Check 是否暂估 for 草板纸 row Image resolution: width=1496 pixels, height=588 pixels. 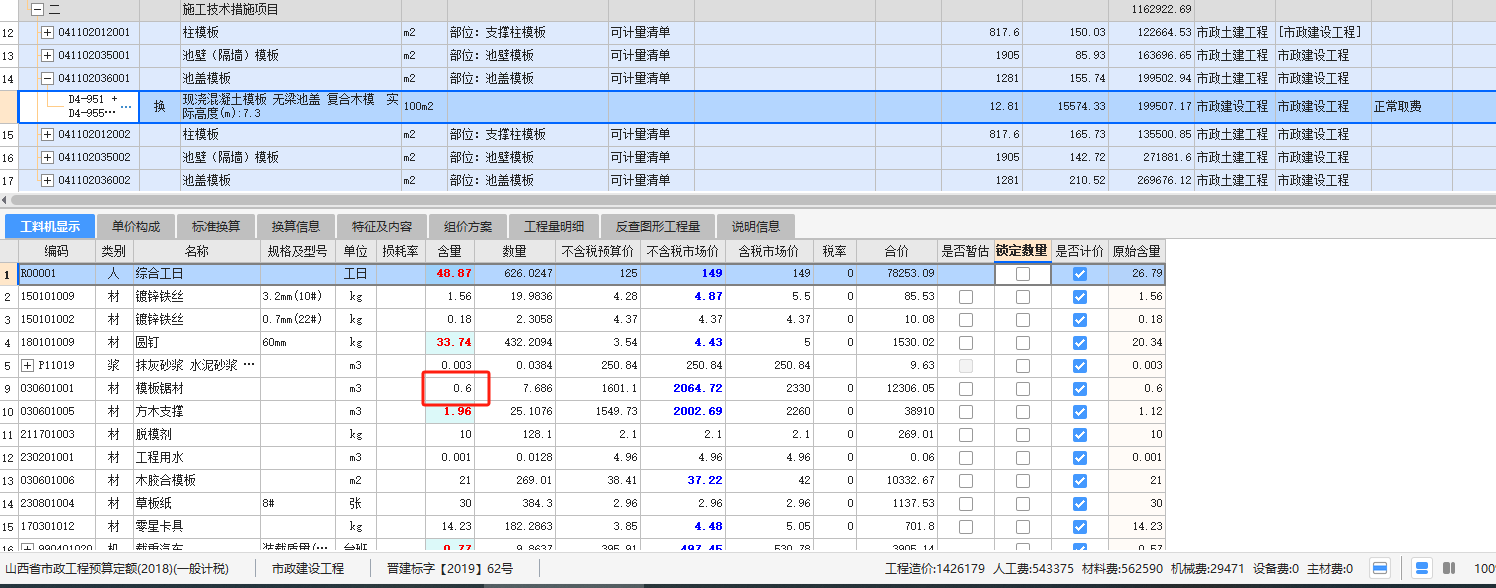966,503
